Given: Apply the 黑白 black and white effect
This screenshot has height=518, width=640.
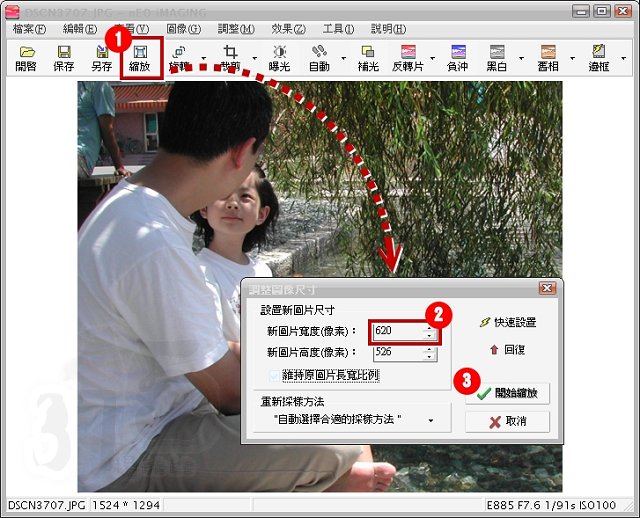Looking at the screenshot, I should (497, 58).
